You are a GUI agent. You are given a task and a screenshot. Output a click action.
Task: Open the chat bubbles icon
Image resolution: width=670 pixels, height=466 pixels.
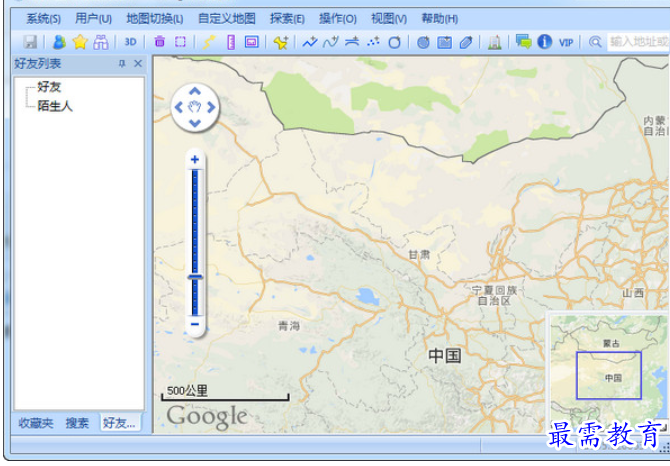[x=523, y=41]
